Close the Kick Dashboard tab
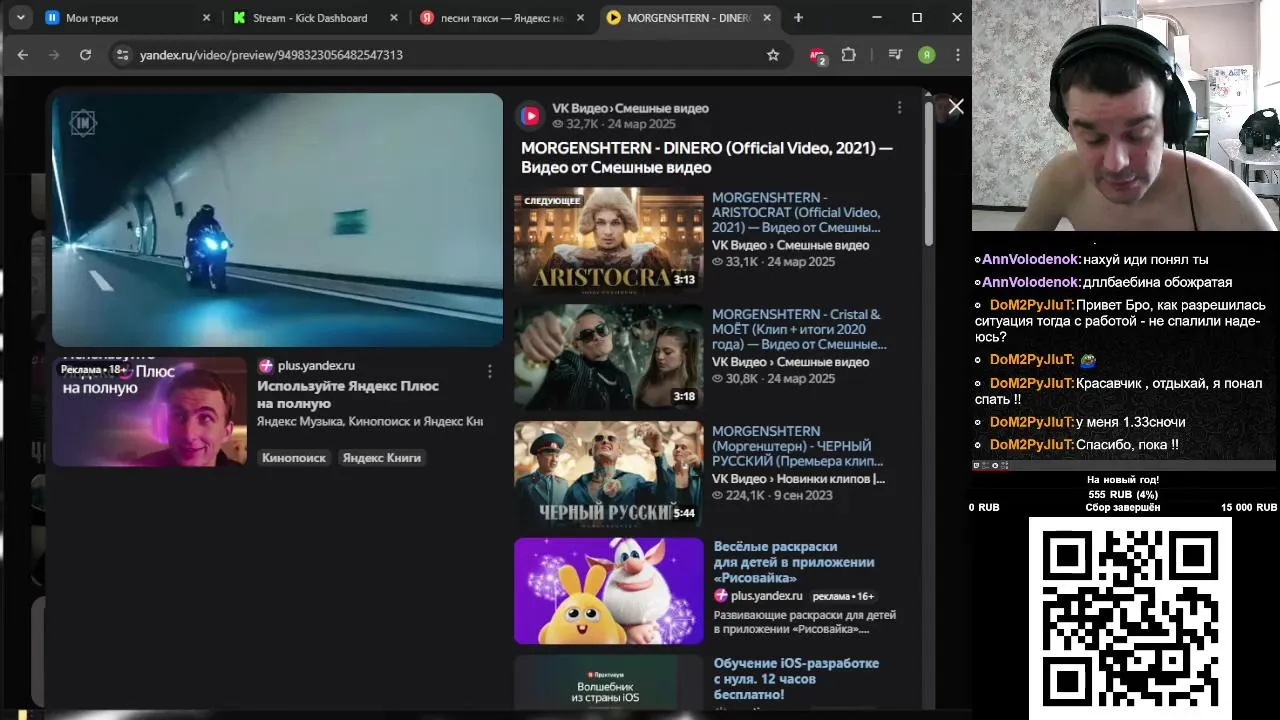1280x720 pixels. tap(394, 18)
